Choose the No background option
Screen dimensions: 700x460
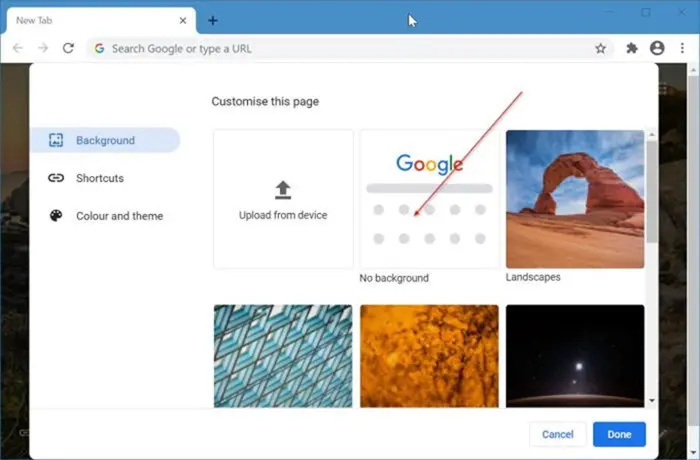tap(429, 199)
